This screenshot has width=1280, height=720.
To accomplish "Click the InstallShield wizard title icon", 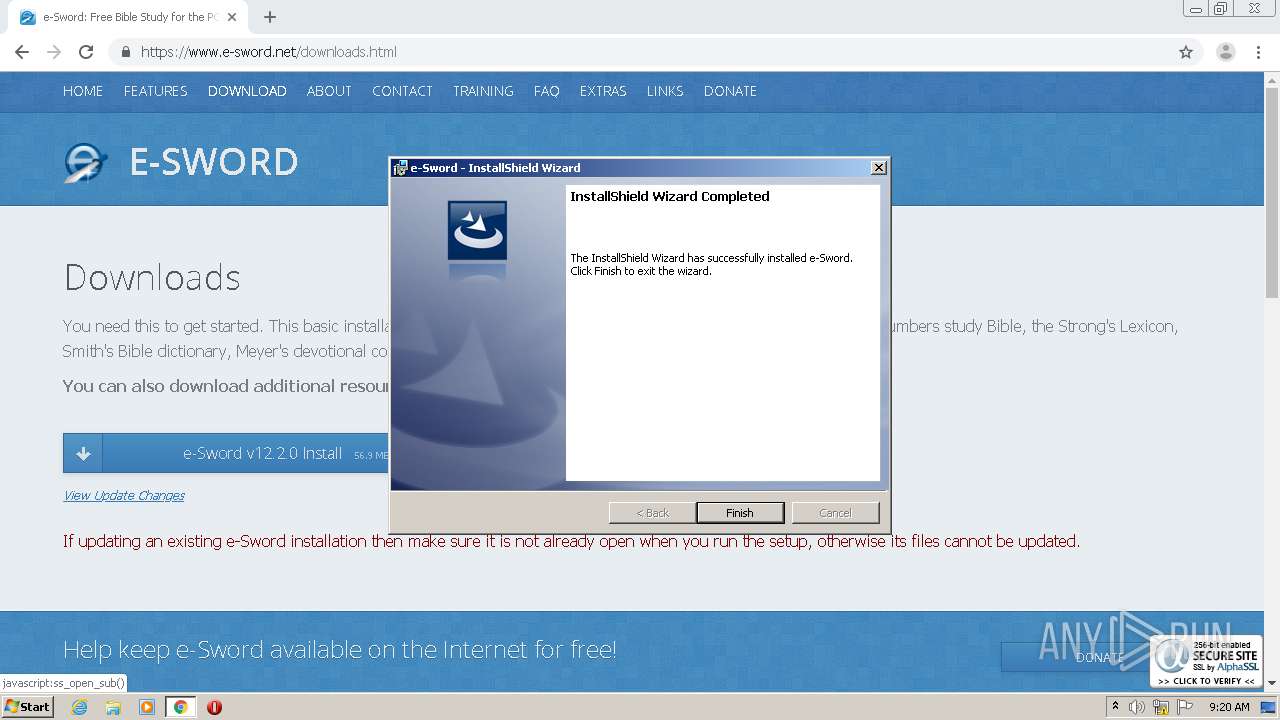I will point(400,168).
